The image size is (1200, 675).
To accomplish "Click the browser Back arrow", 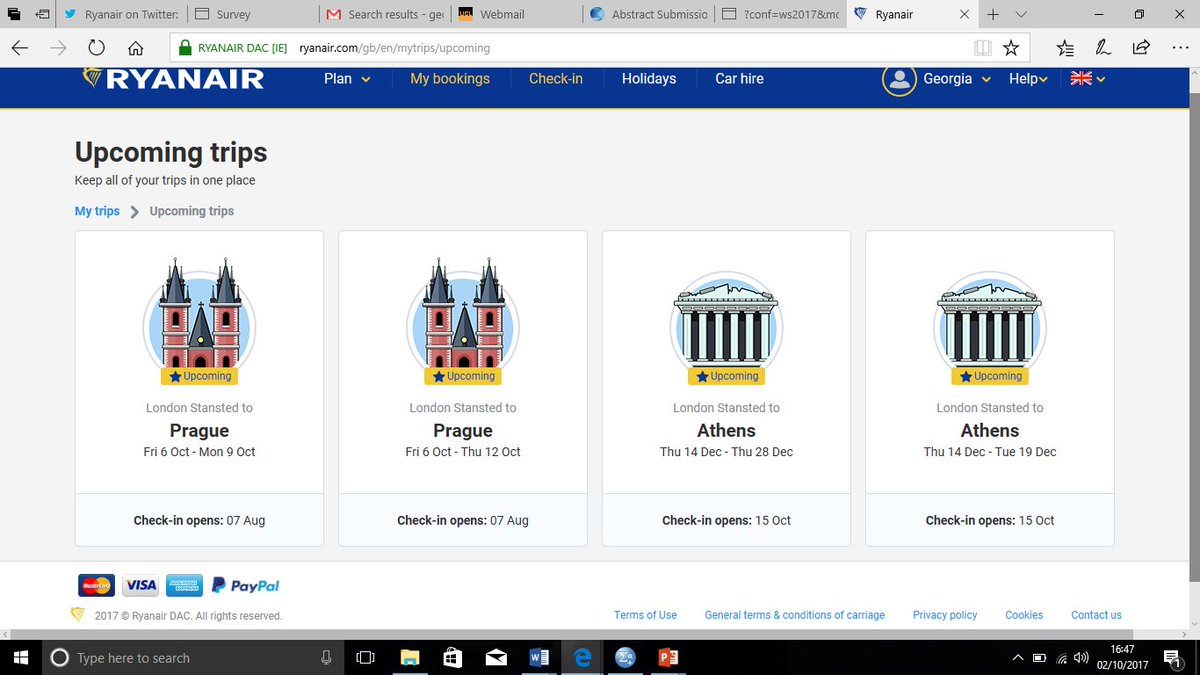I will [x=20, y=48].
